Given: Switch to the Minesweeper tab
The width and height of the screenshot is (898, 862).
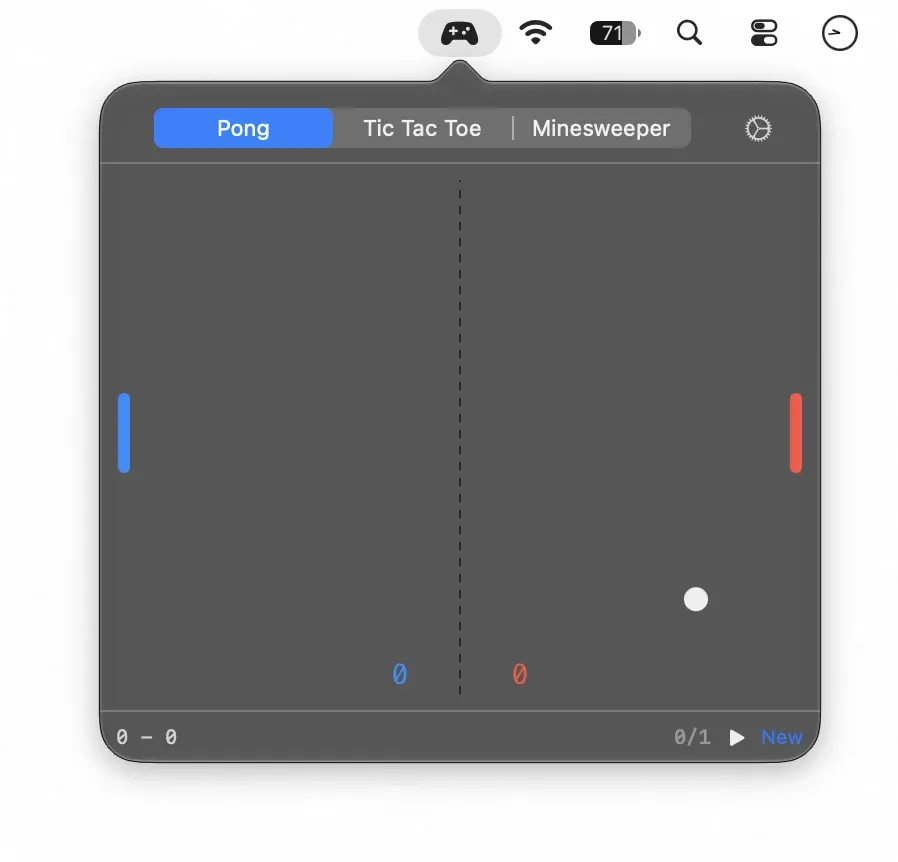Looking at the screenshot, I should click(x=601, y=128).
